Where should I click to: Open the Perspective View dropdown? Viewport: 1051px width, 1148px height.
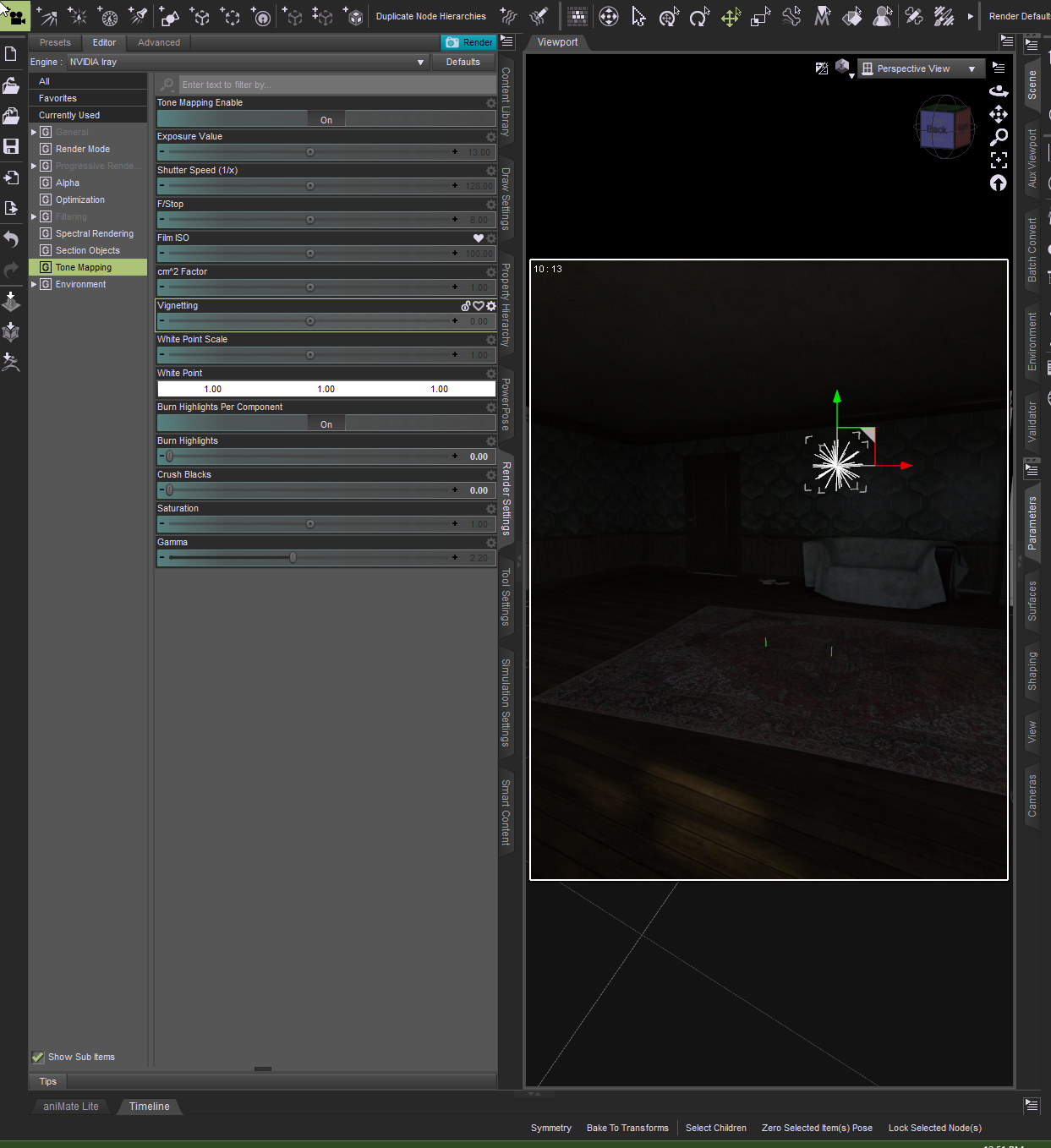point(921,68)
